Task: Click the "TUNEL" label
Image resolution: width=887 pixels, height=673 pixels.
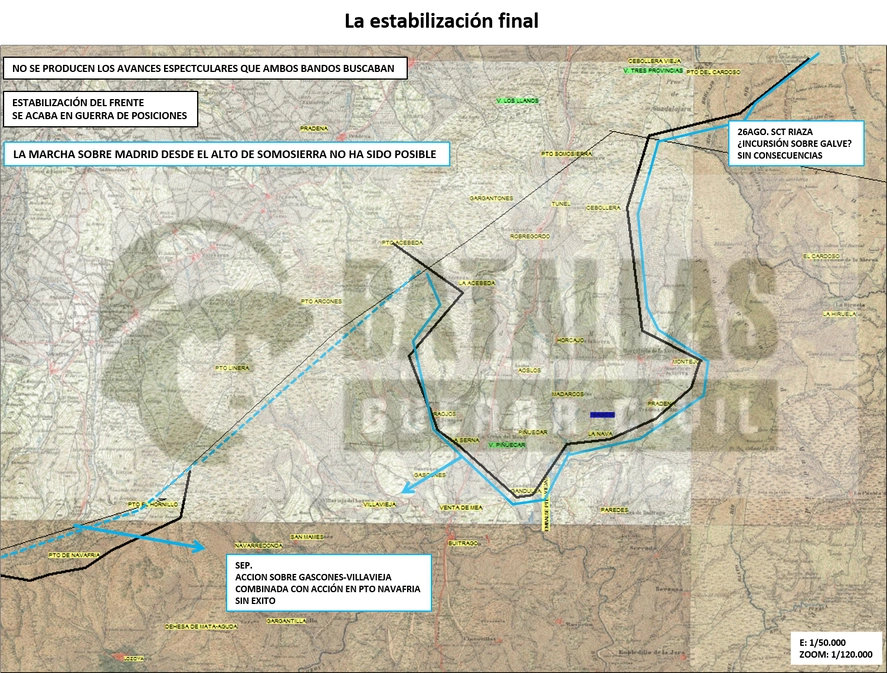Action: (561, 204)
